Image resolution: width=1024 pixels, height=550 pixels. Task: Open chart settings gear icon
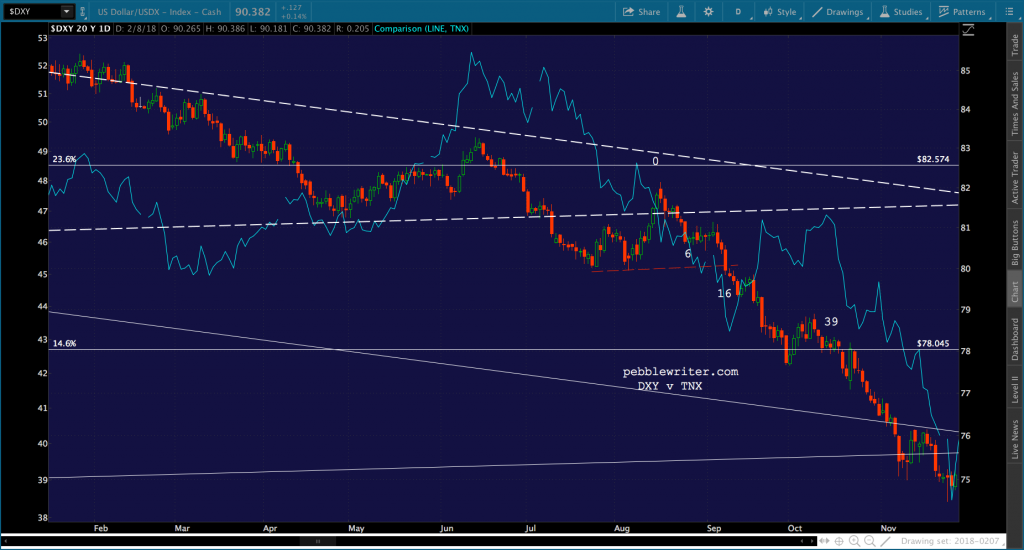tap(708, 12)
